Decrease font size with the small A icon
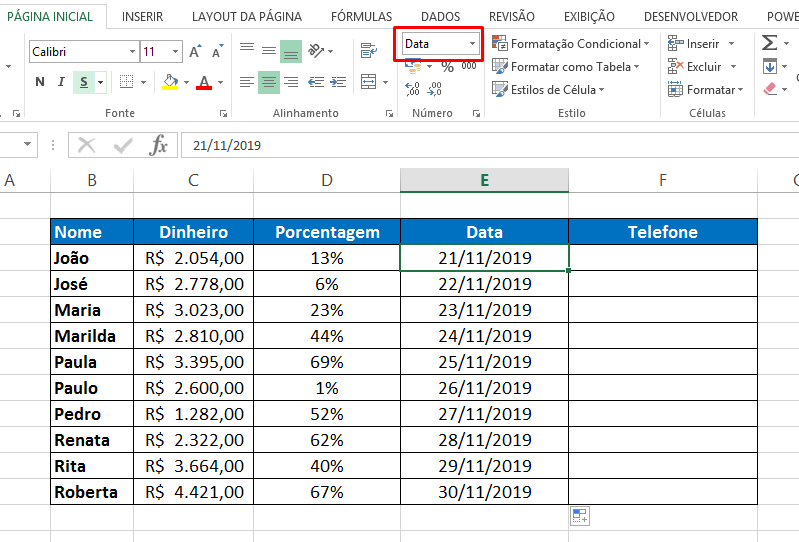Viewport: 799px width, 542px height. [218, 51]
